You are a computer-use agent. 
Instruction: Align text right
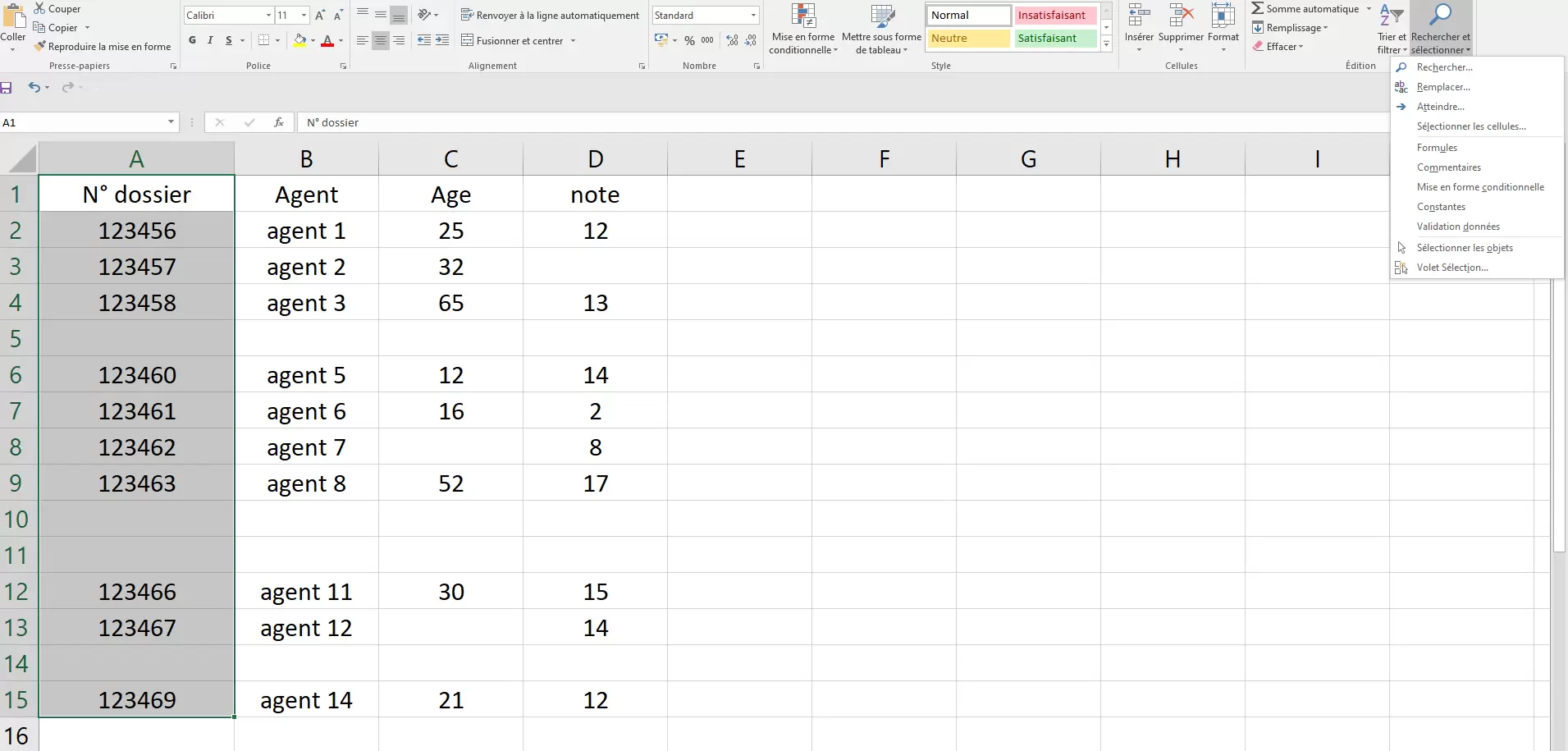pyautogui.click(x=399, y=40)
